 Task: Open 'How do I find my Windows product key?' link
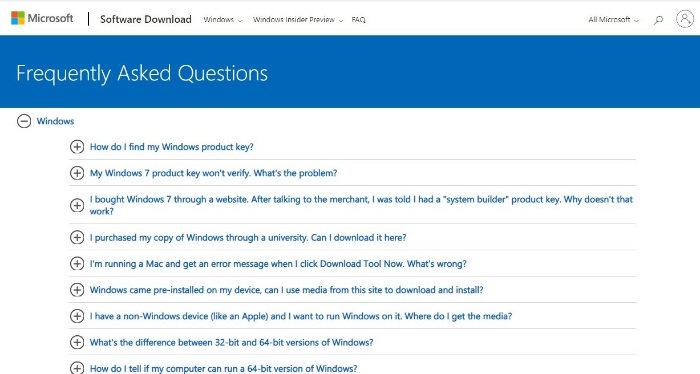(171, 147)
